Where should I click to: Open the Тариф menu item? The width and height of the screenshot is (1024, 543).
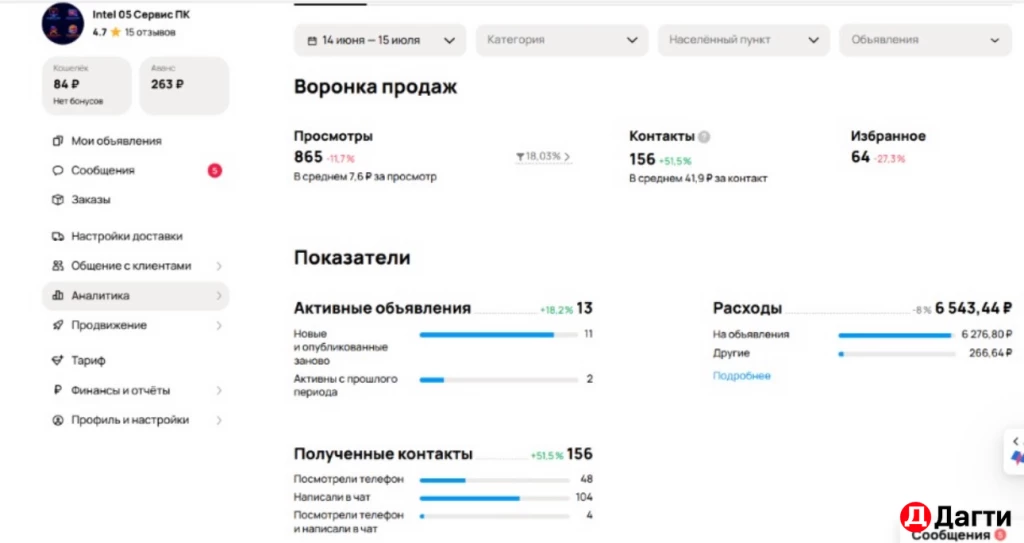(88, 360)
